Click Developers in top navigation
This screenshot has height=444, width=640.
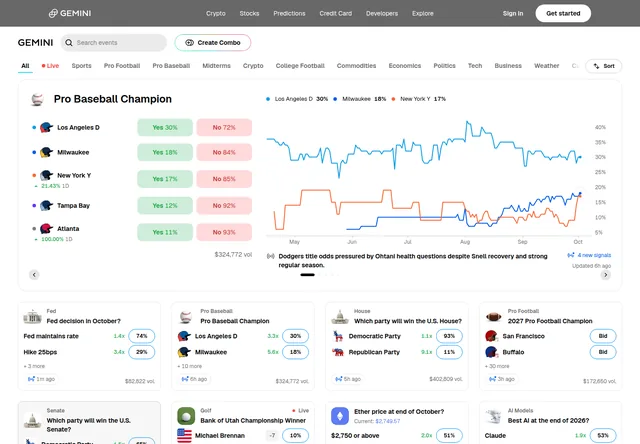[x=382, y=13]
